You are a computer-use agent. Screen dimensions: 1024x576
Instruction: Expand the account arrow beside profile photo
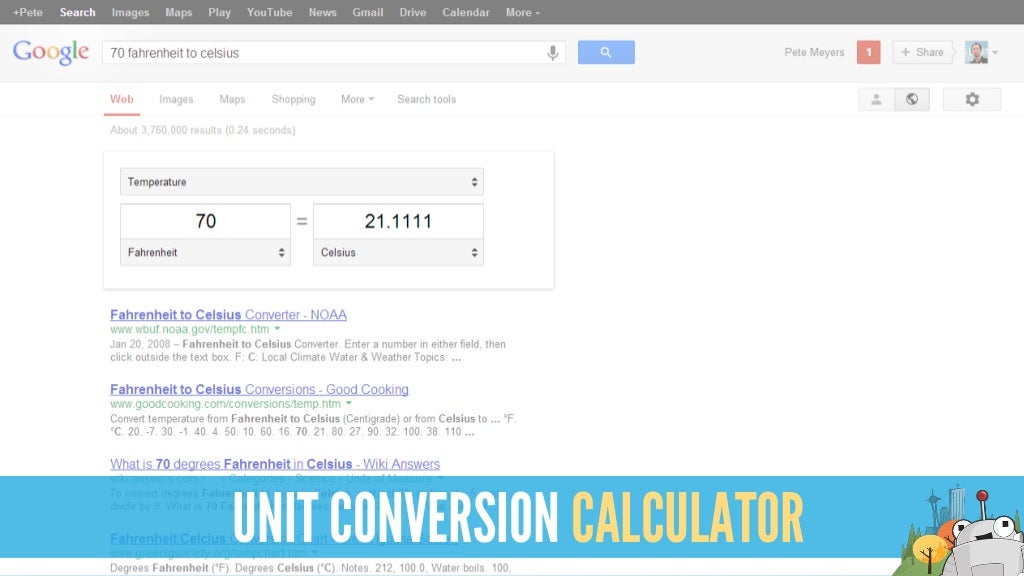click(995, 52)
